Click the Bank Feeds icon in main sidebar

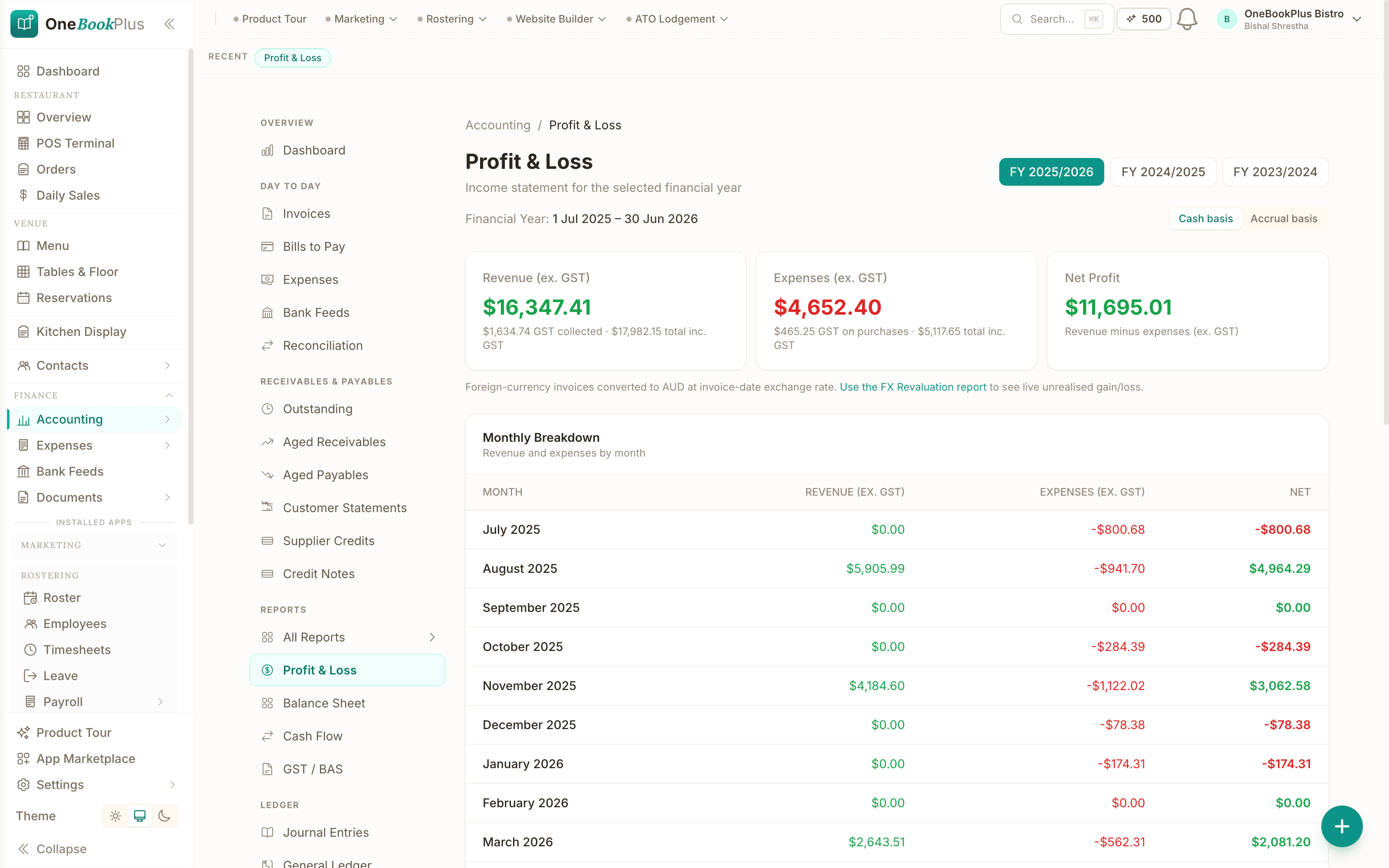pyautogui.click(x=23, y=471)
